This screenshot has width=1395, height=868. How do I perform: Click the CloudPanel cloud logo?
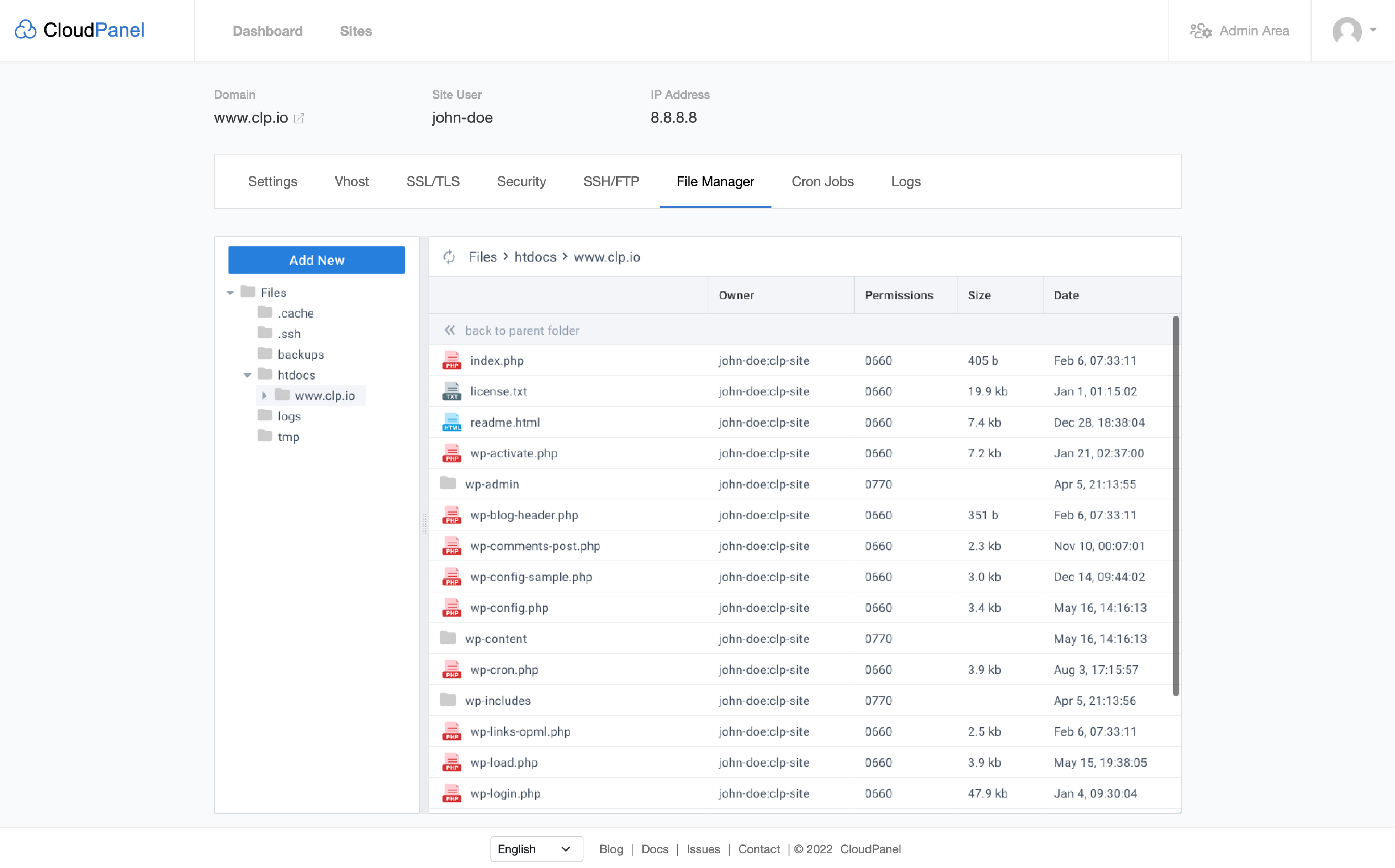click(25, 29)
